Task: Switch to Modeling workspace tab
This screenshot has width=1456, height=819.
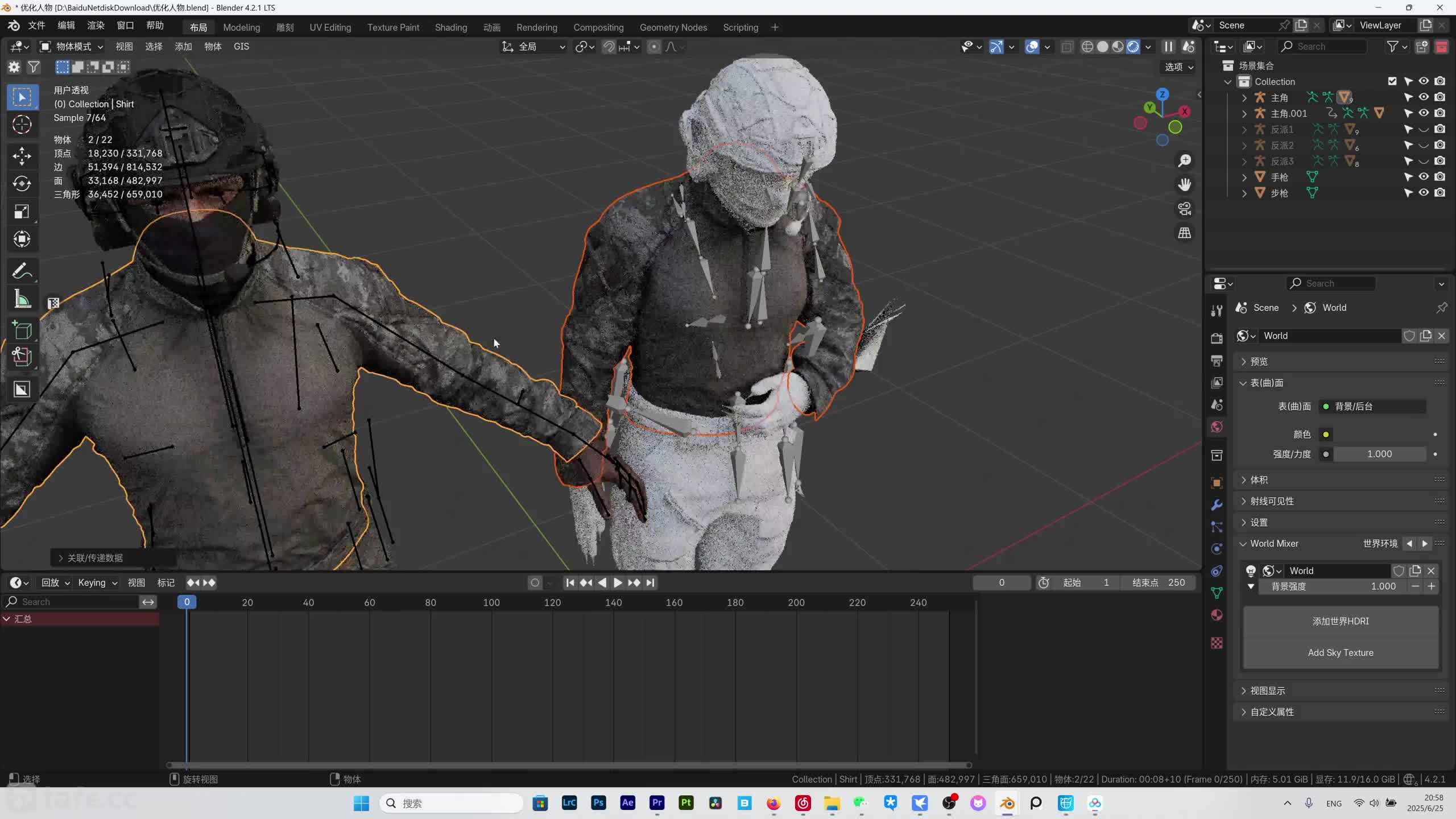Action: click(242, 27)
